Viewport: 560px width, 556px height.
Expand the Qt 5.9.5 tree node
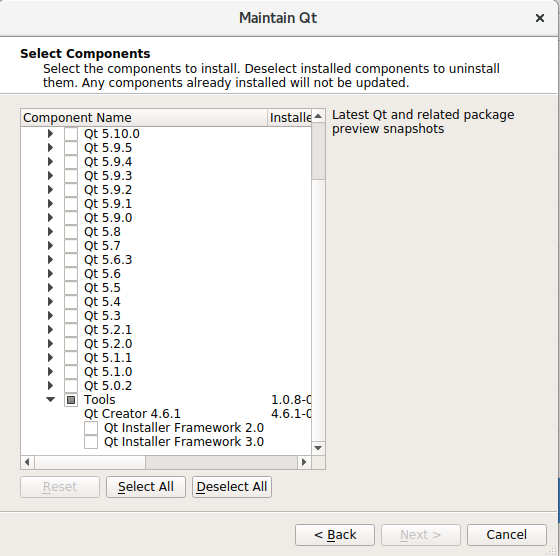50,147
